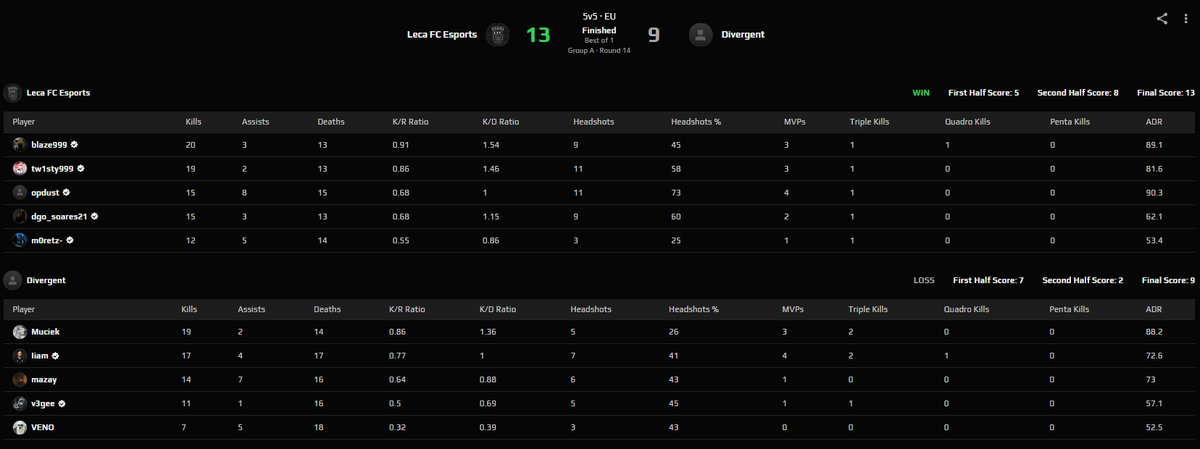
Task: Click Leca FC Esports team name in header
Action: click(x=441, y=35)
